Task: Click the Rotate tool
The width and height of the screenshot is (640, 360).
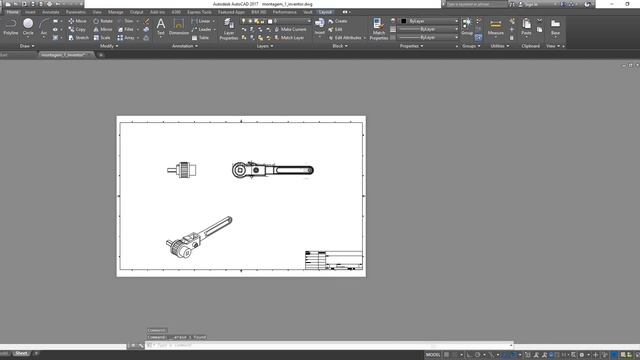Action: pyautogui.click(x=102, y=21)
